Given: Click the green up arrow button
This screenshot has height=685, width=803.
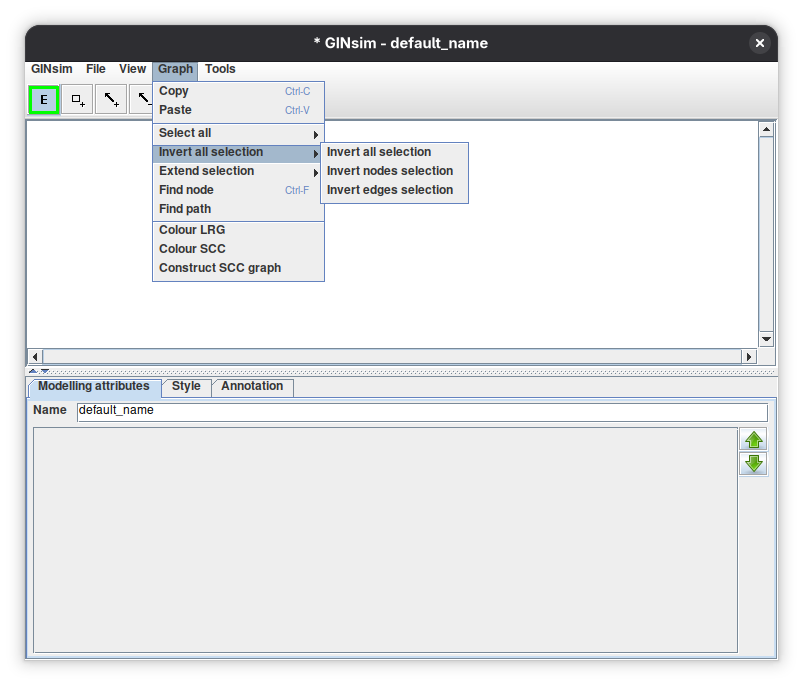Looking at the screenshot, I should 753,439.
